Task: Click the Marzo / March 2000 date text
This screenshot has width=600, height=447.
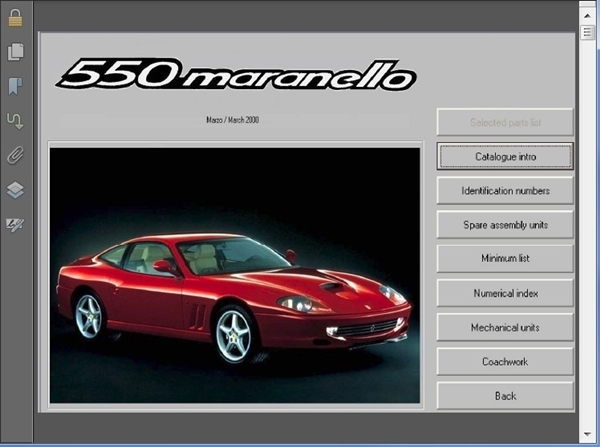Action: tap(233, 120)
